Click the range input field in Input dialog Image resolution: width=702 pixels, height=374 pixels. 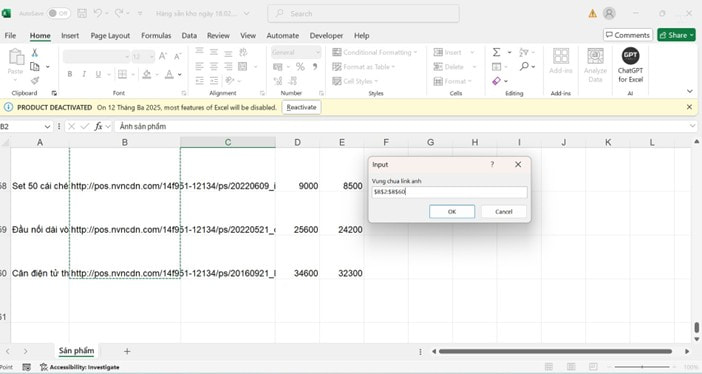click(449, 192)
